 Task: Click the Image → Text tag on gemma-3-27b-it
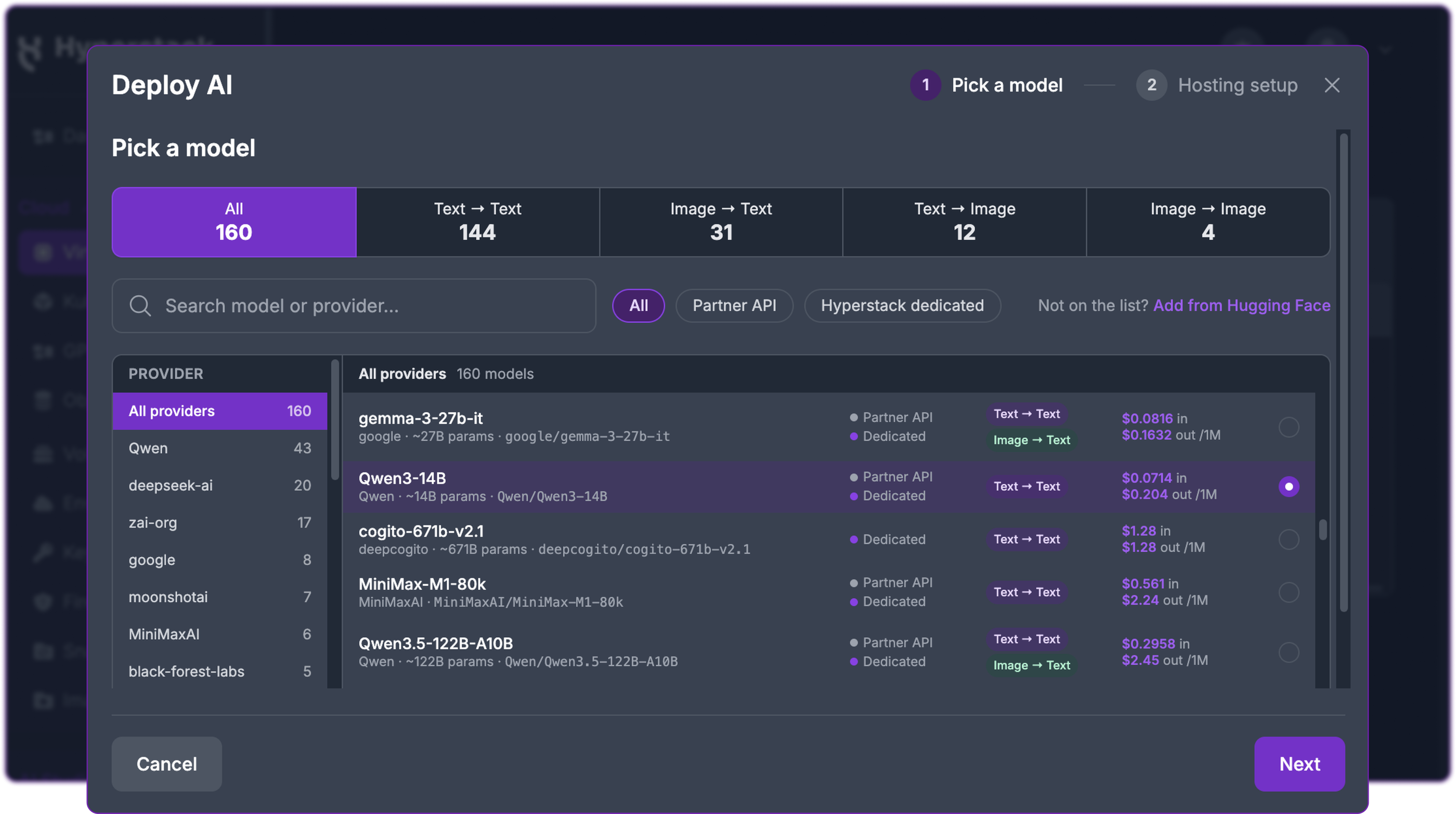click(1032, 440)
